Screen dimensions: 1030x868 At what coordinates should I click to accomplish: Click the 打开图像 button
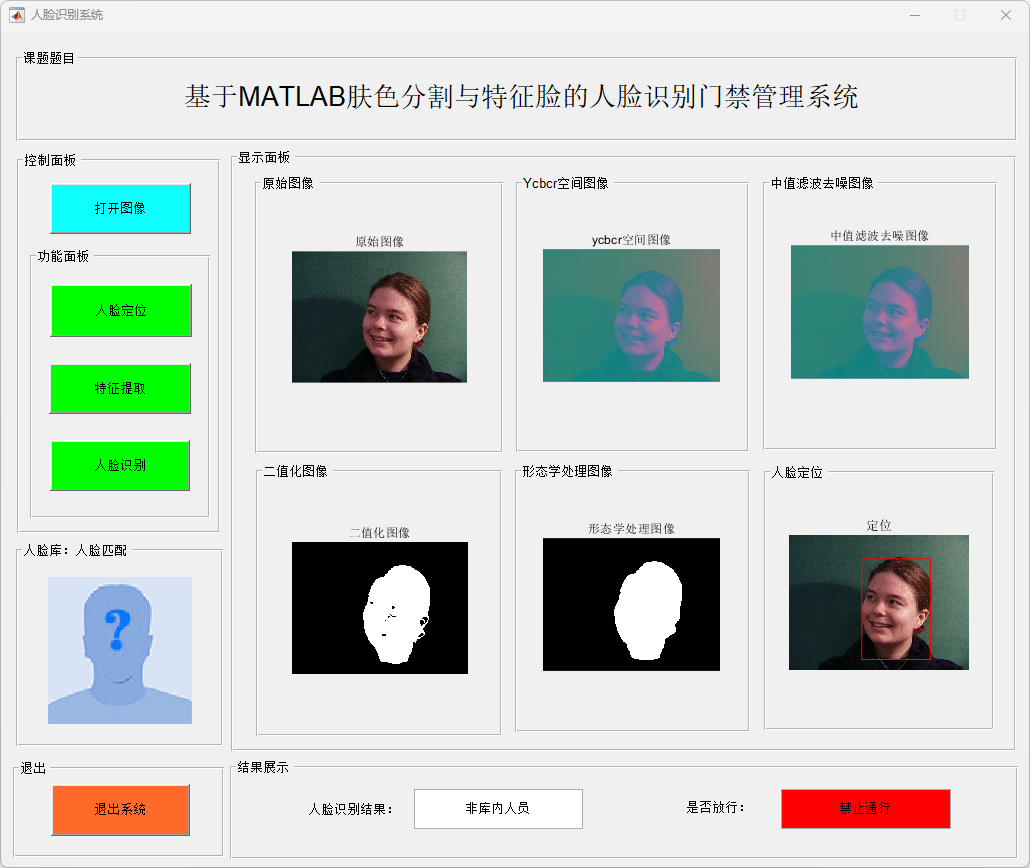point(121,208)
